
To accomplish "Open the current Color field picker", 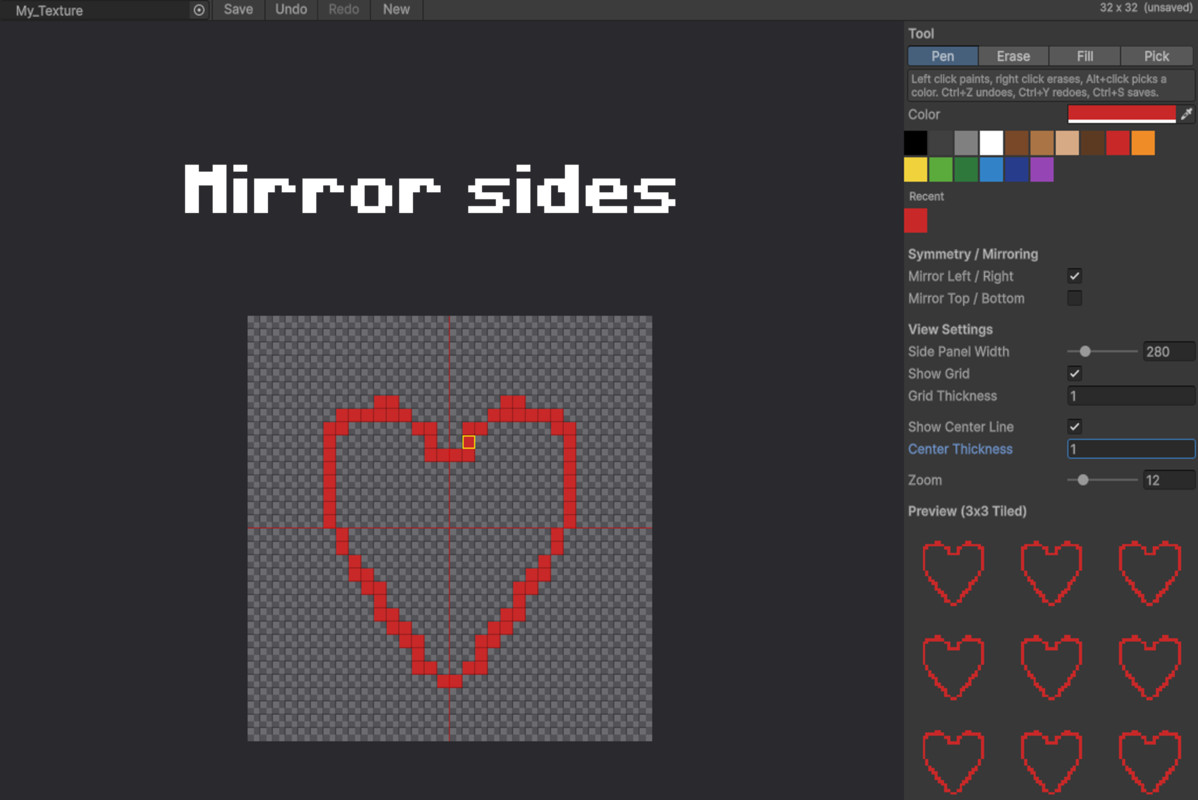I will [x=1122, y=114].
